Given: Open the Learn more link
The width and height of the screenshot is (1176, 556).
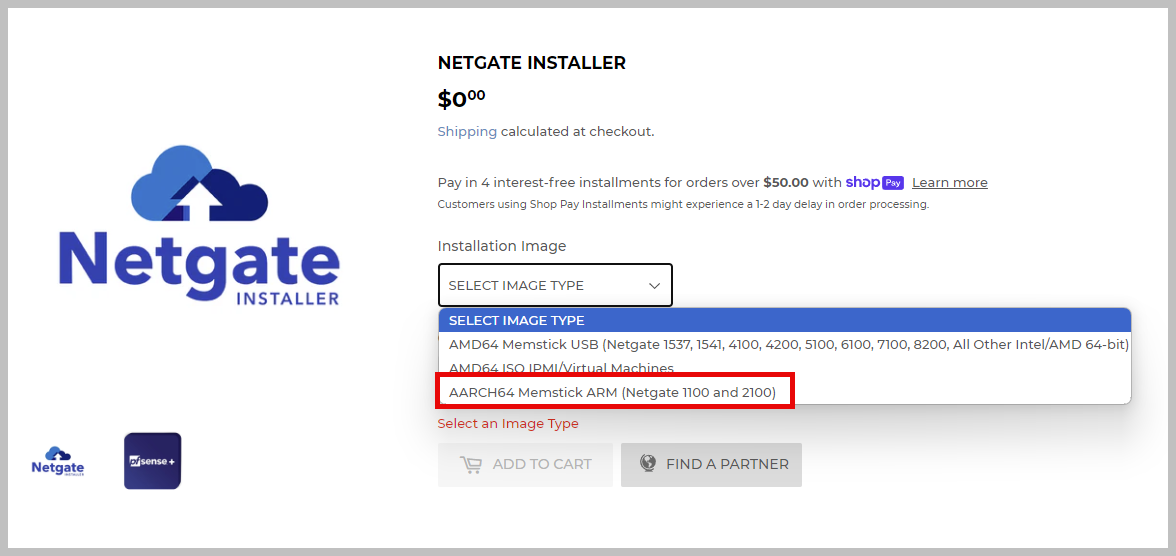Looking at the screenshot, I should pos(949,182).
